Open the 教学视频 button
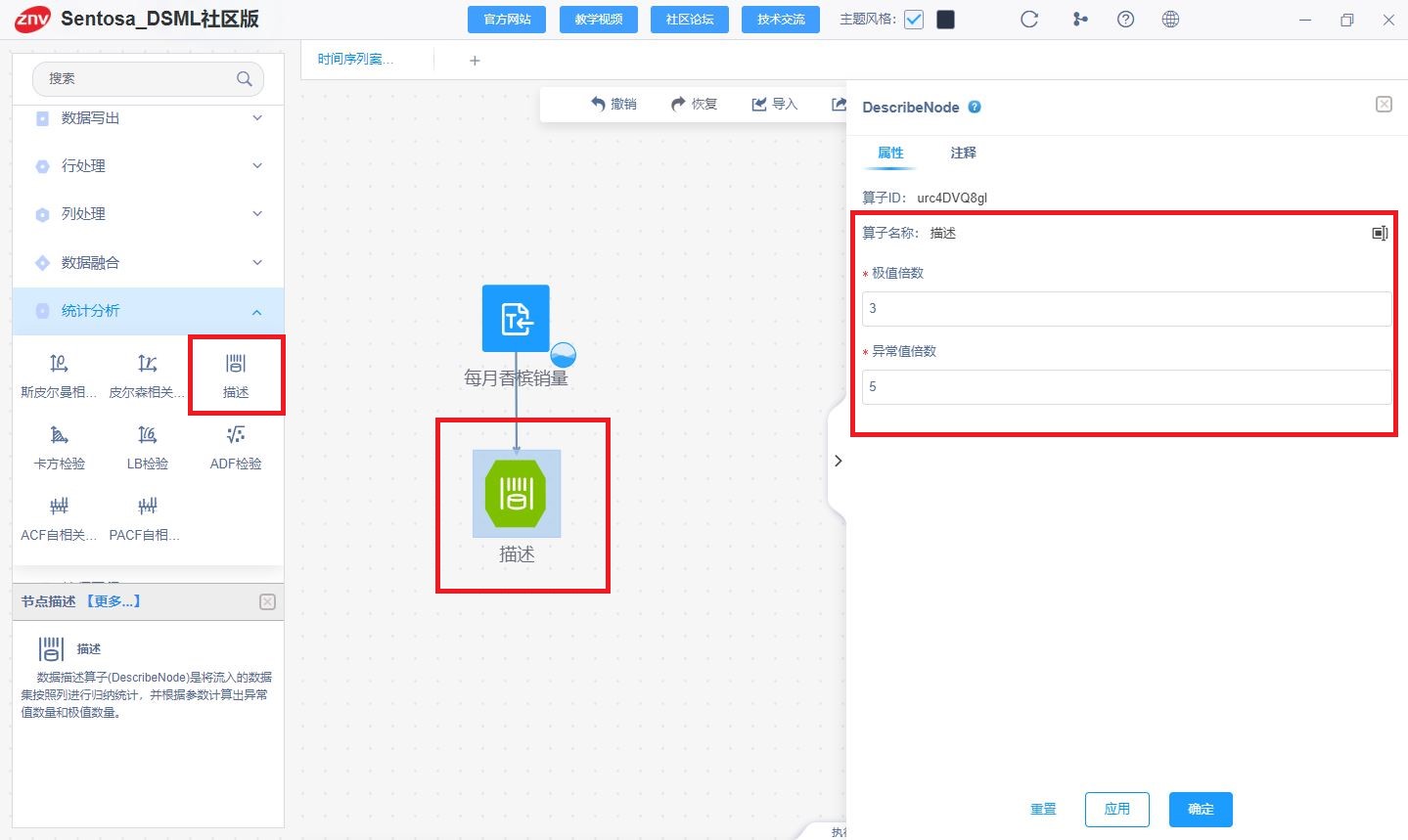The height and width of the screenshot is (840, 1408). [x=599, y=20]
